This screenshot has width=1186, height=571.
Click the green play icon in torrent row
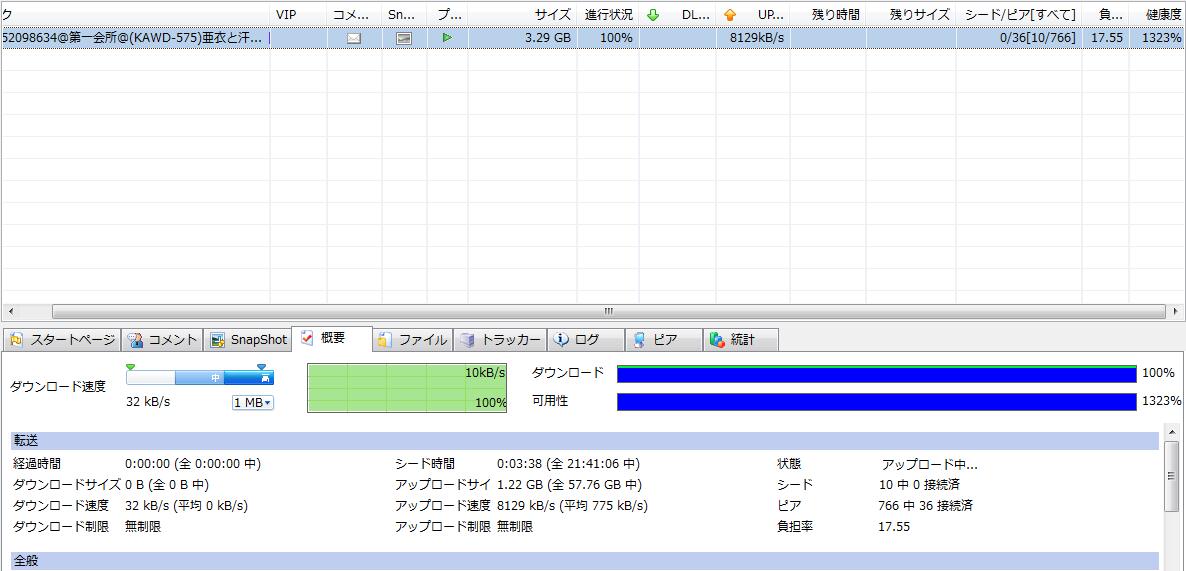pos(447,38)
